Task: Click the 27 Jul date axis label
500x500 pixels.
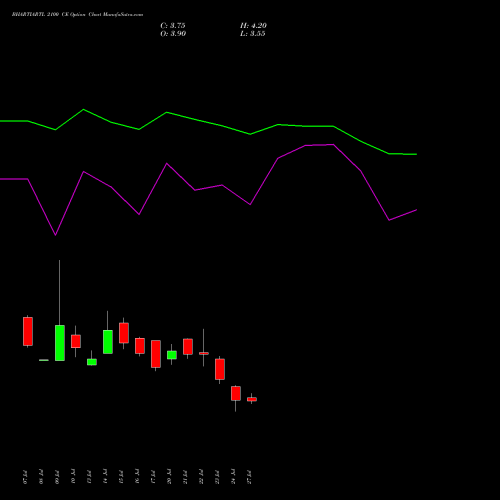Action: click(249, 477)
